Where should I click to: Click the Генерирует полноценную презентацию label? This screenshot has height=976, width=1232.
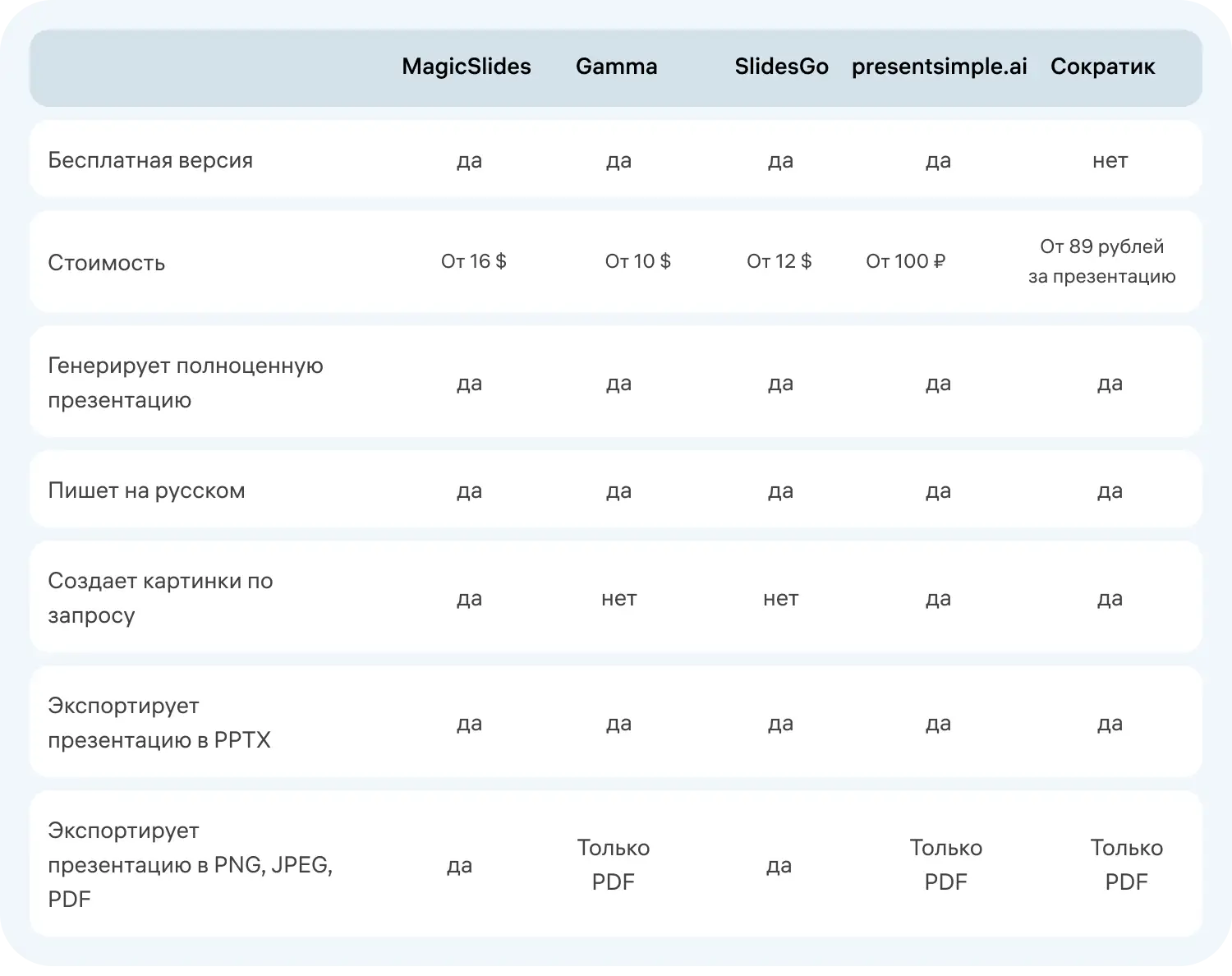point(185,383)
